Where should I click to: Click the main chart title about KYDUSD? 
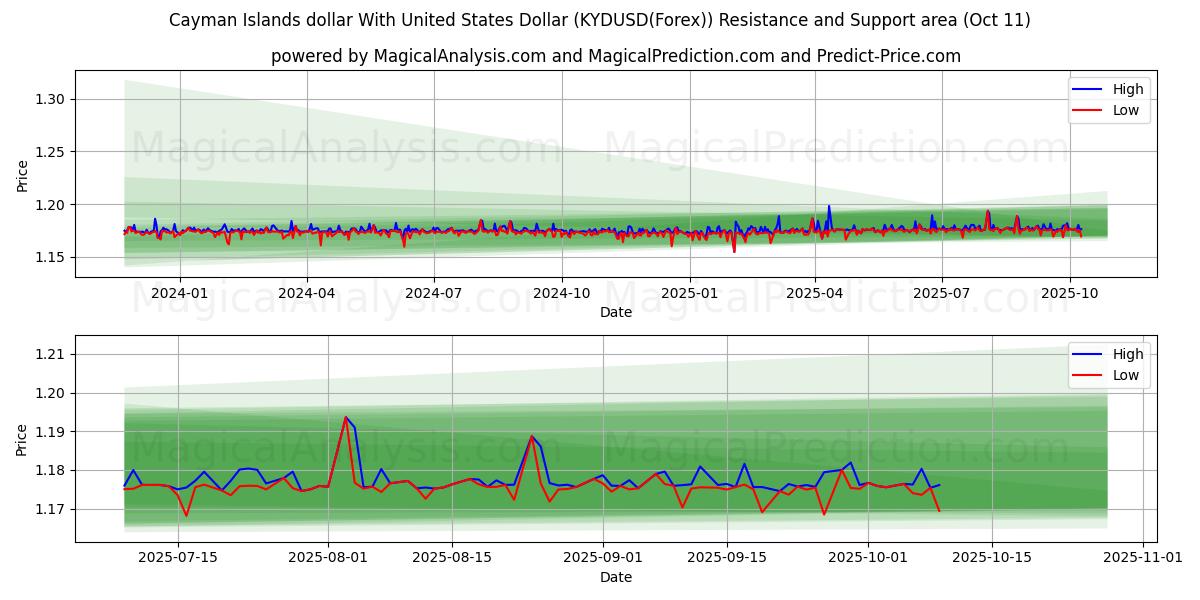pos(599,20)
